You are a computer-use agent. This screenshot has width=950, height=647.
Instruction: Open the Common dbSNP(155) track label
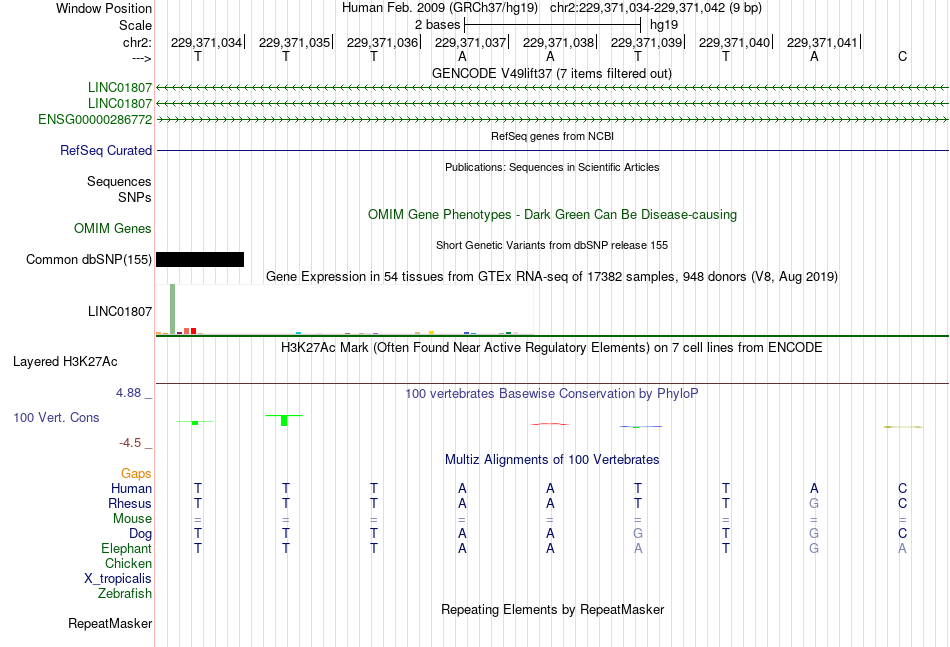(88, 259)
